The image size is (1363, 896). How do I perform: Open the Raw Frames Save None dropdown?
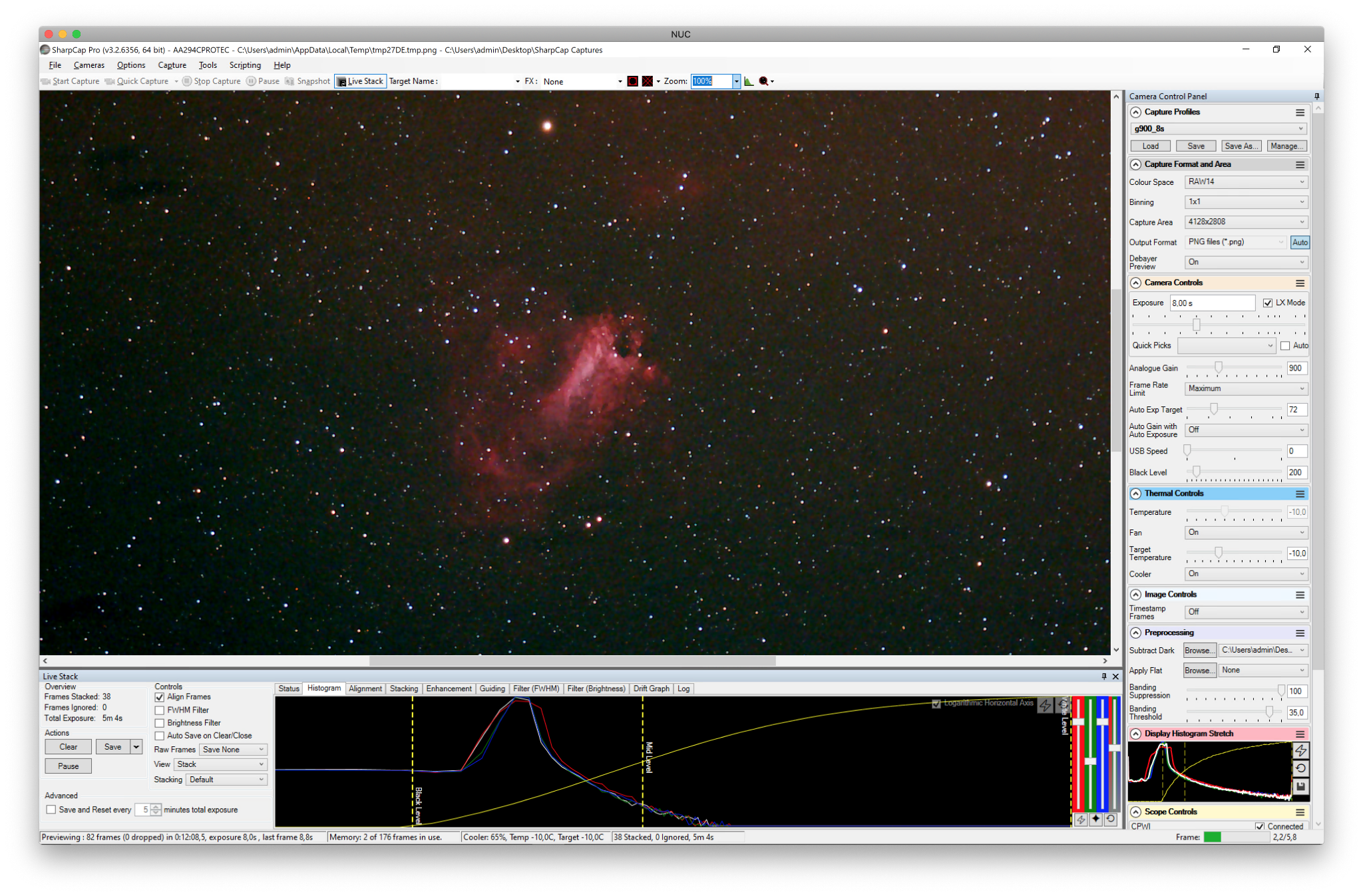[x=233, y=750]
